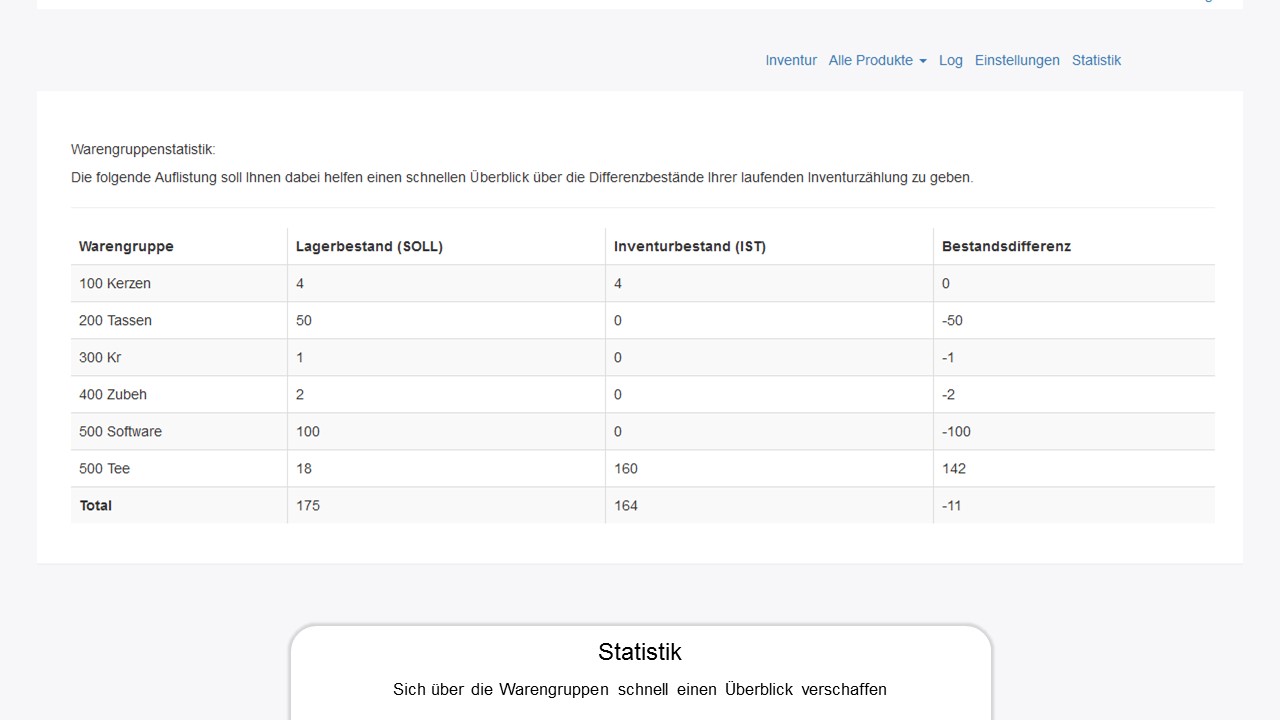Click the Statistik navigation link

1096,60
